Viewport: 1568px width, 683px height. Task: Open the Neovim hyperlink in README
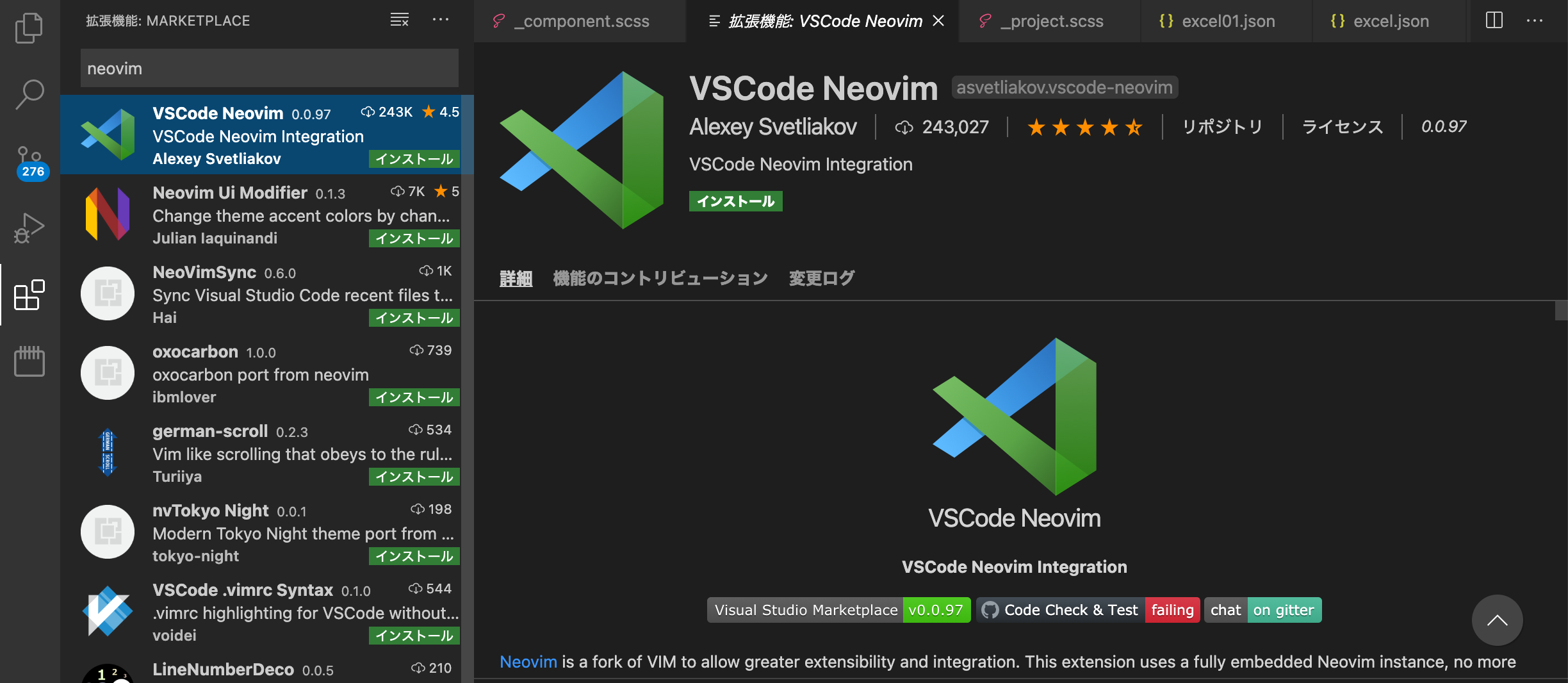(528, 662)
